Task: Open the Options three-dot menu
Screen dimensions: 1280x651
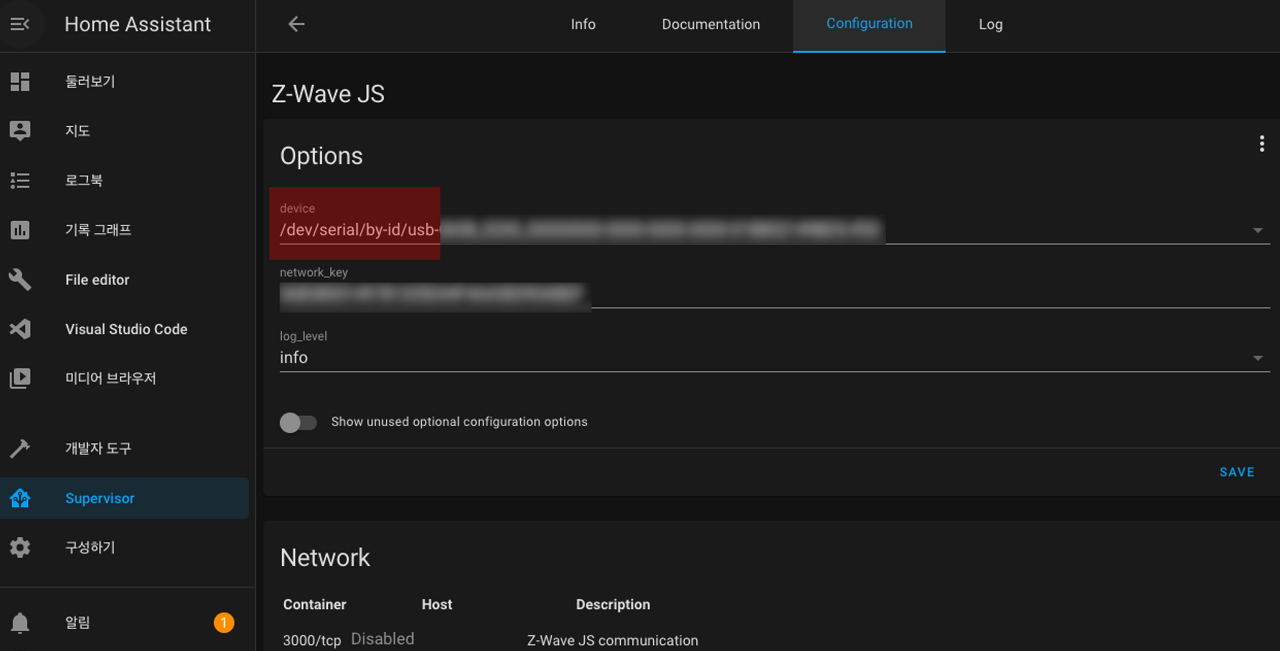Action: [x=1262, y=144]
